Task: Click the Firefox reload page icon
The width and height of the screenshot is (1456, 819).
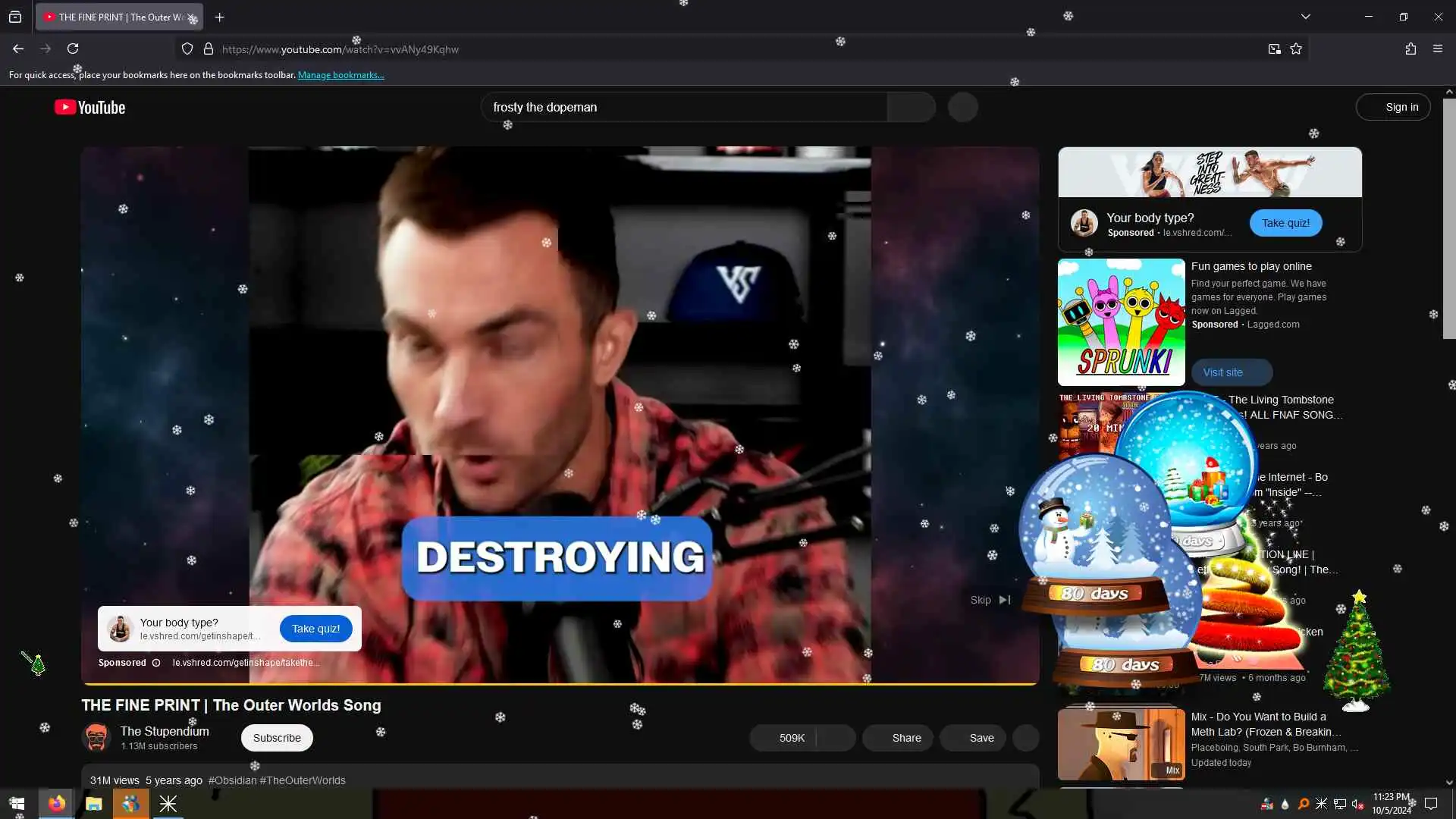Action: (x=73, y=49)
